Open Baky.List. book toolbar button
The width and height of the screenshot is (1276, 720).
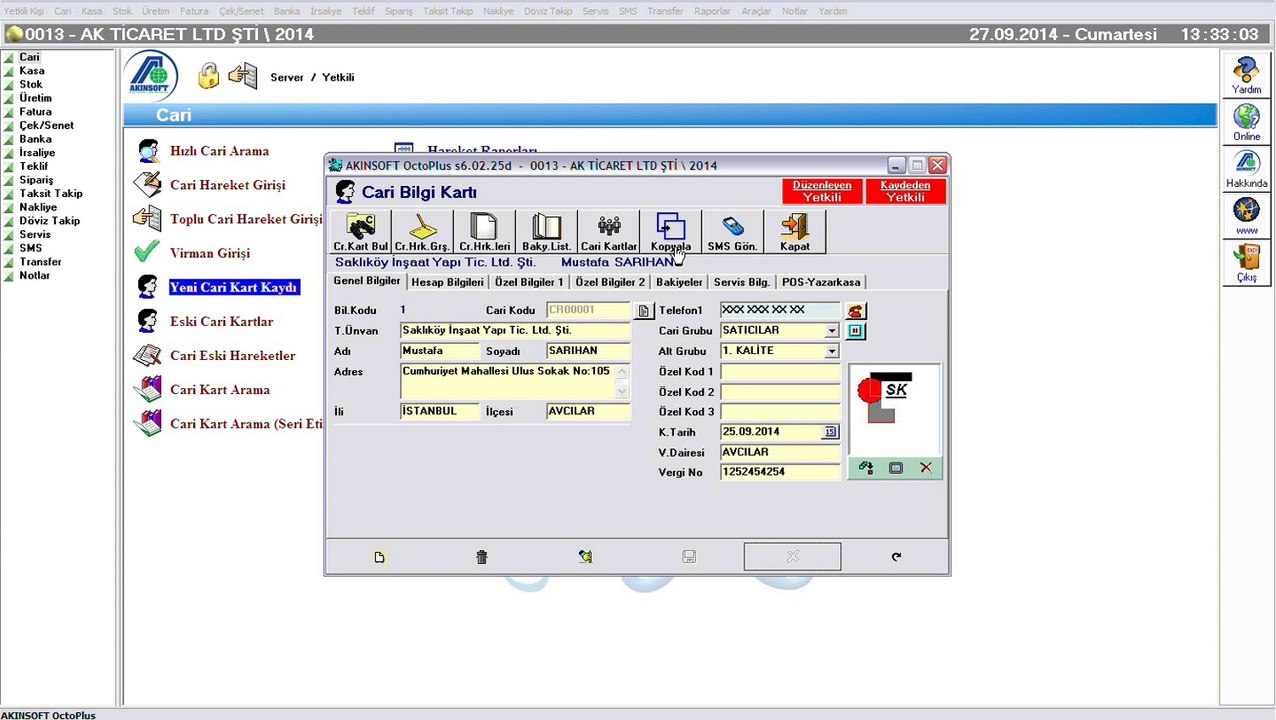546,232
